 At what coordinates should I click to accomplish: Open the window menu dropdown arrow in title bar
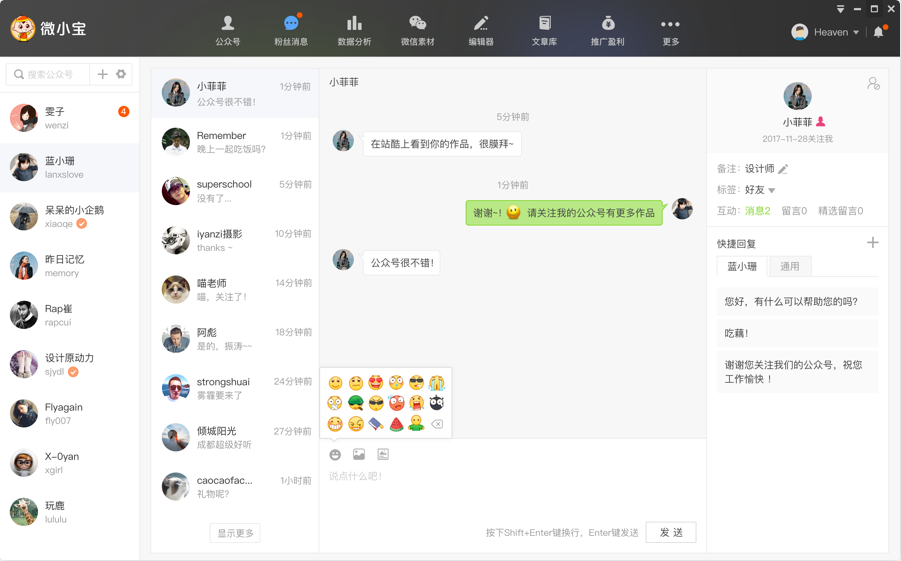click(840, 9)
